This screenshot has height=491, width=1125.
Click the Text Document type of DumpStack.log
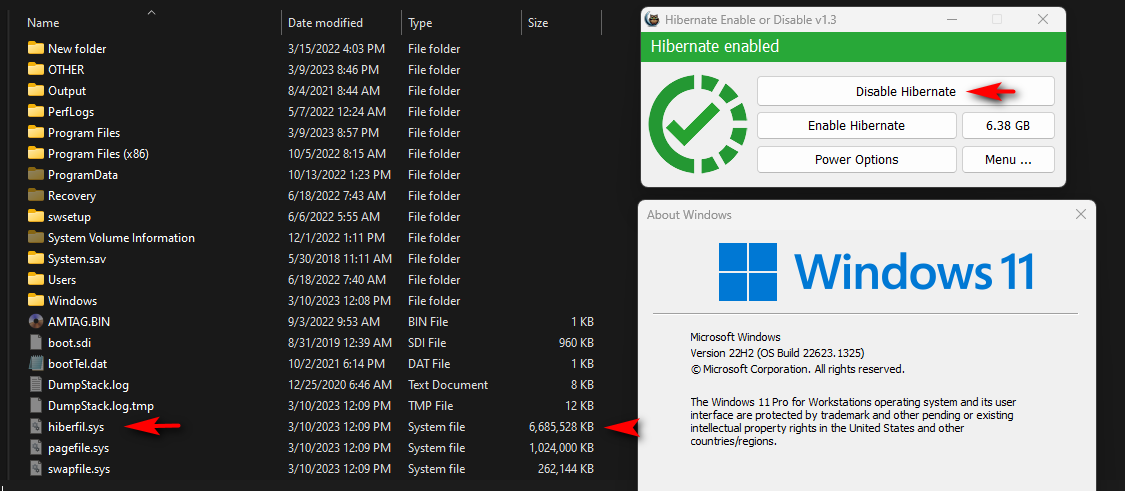tap(448, 385)
